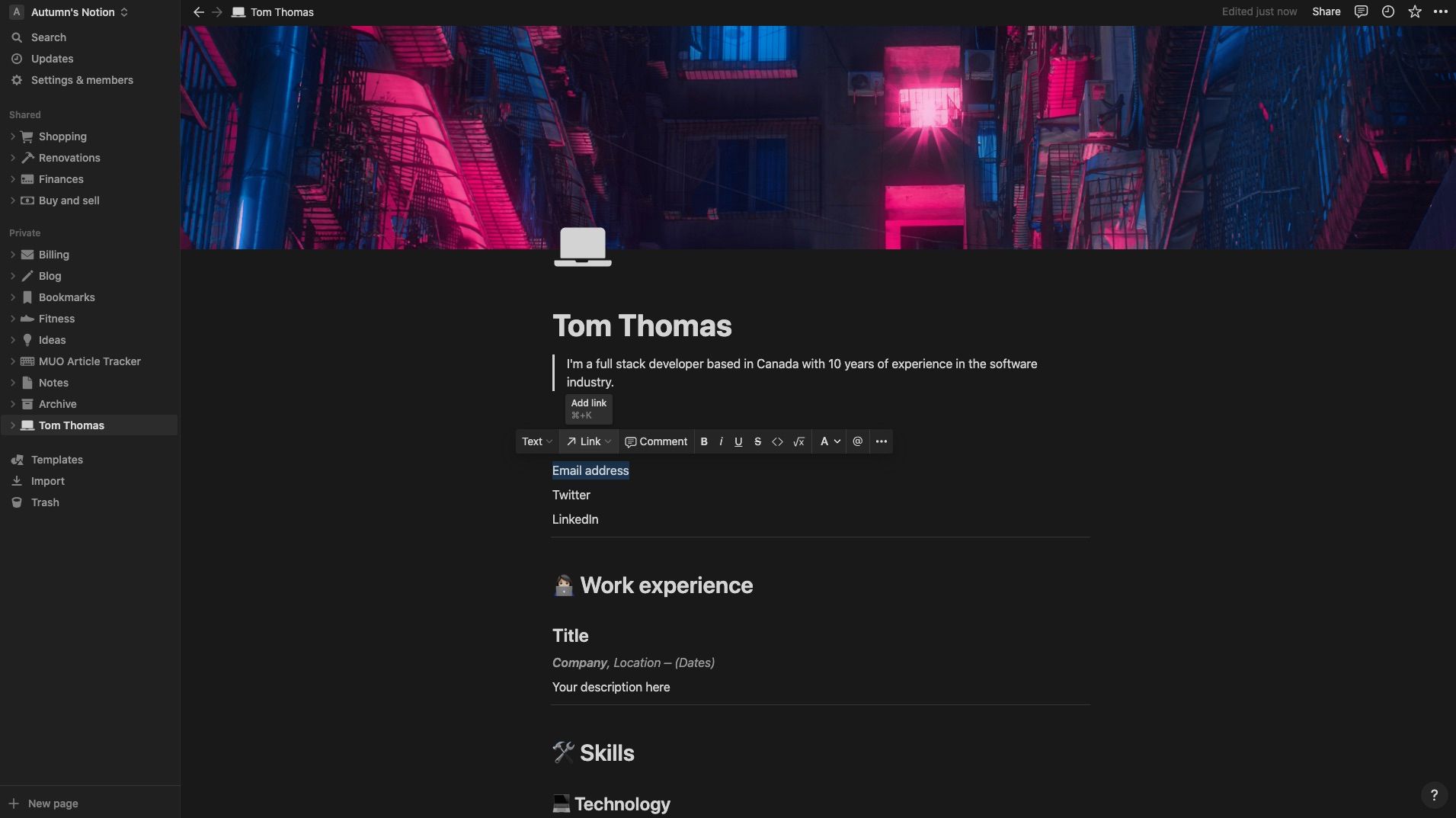Open the Link option in toolbar
Screen dimensions: 1456x818
[589, 441]
